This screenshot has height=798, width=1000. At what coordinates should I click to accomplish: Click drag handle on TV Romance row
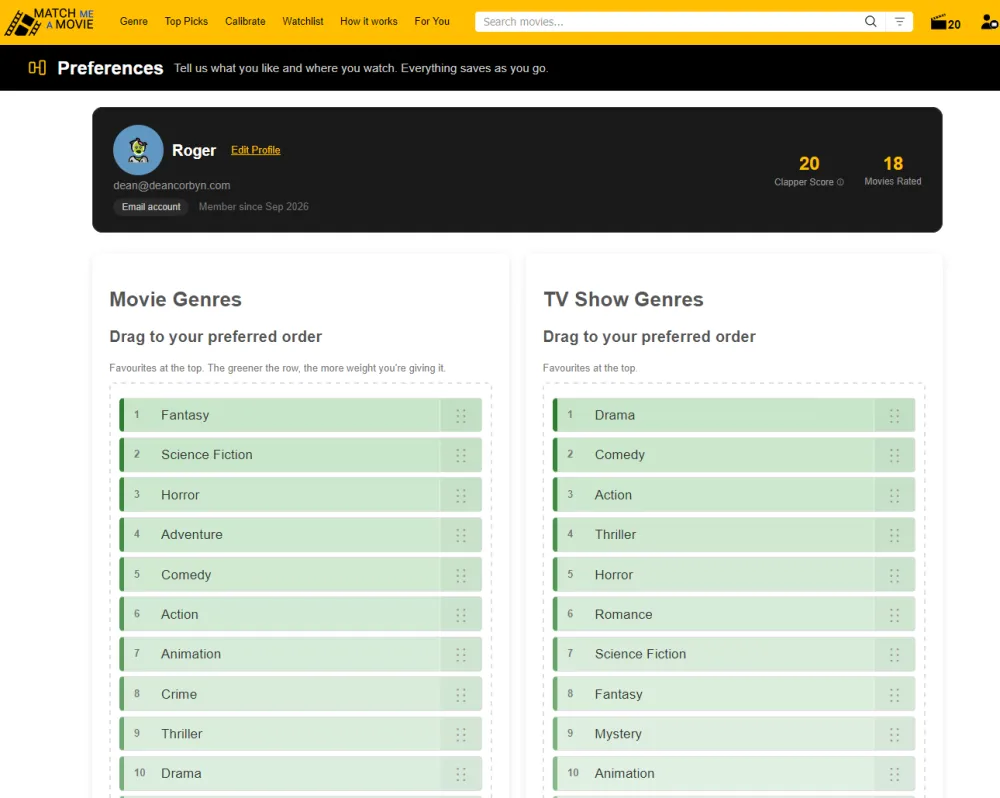[894, 615]
